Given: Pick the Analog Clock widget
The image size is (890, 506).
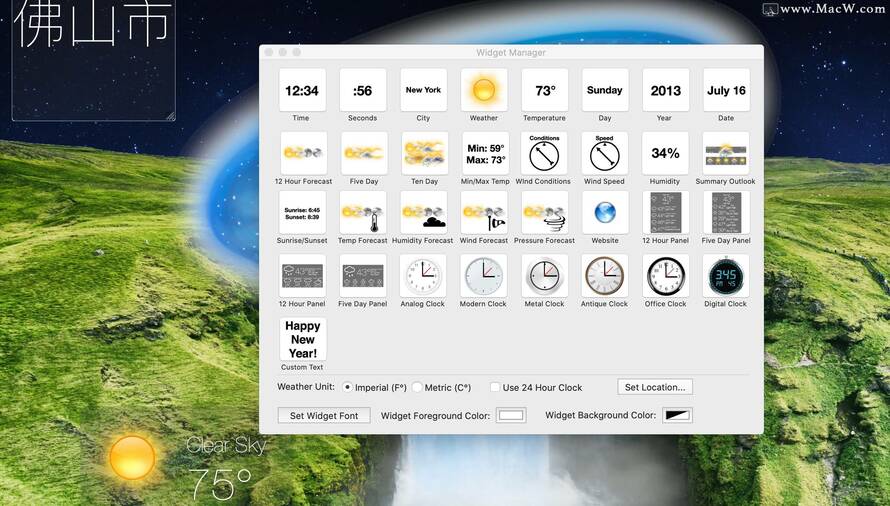Looking at the screenshot, I should coord(423,276).
